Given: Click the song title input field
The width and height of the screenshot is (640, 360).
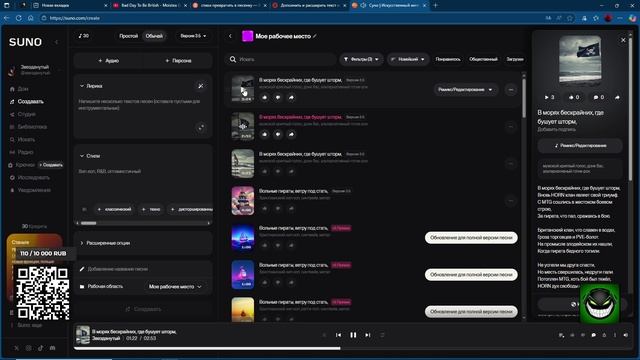Looking at the screenshot, I should pos(143,269).
